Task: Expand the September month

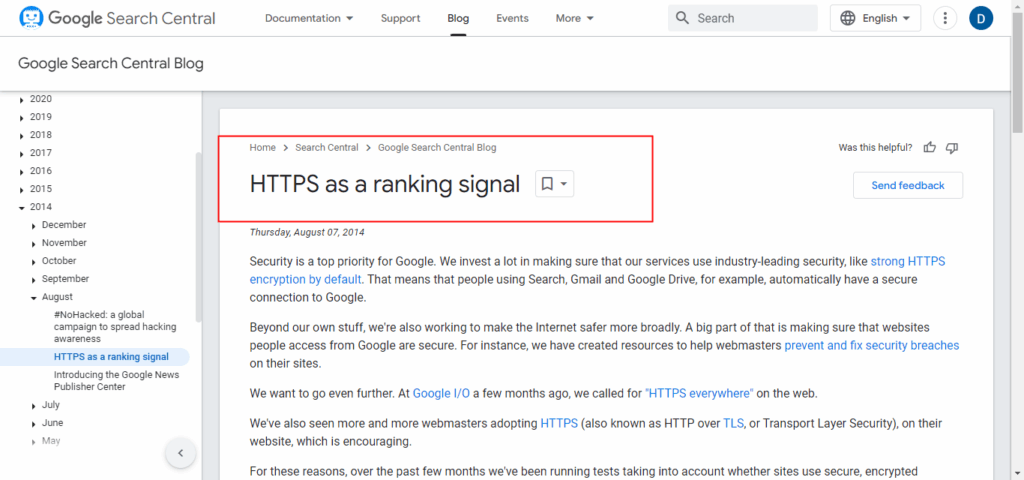Action: 33,280
